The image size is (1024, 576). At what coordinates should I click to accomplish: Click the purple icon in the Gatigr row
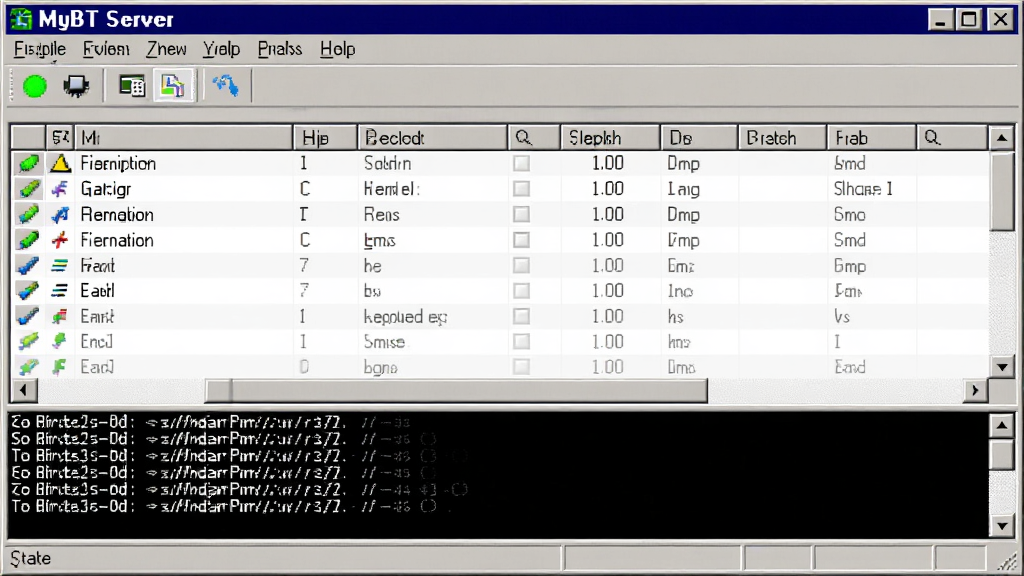60,189
